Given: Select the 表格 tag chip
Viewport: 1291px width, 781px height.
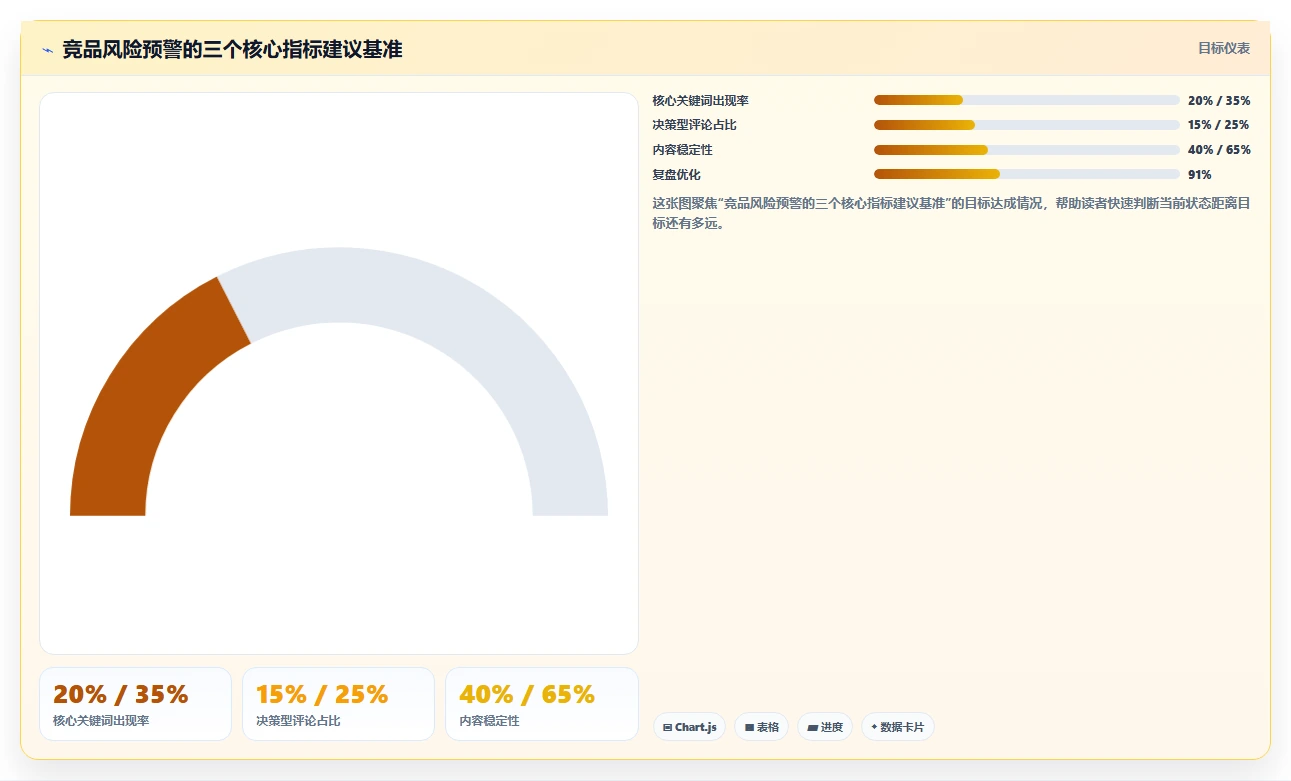Looking at the screenshot, I should point(762,727).
